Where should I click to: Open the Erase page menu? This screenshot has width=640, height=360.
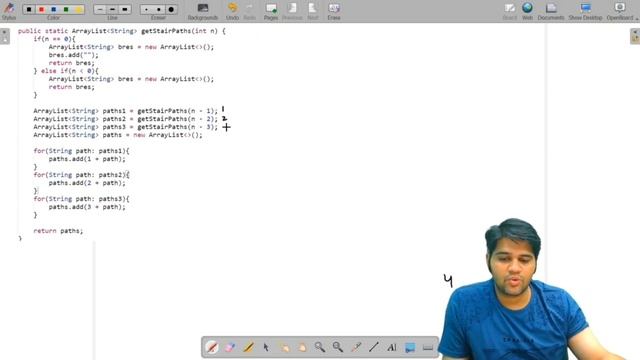(334, 11)
